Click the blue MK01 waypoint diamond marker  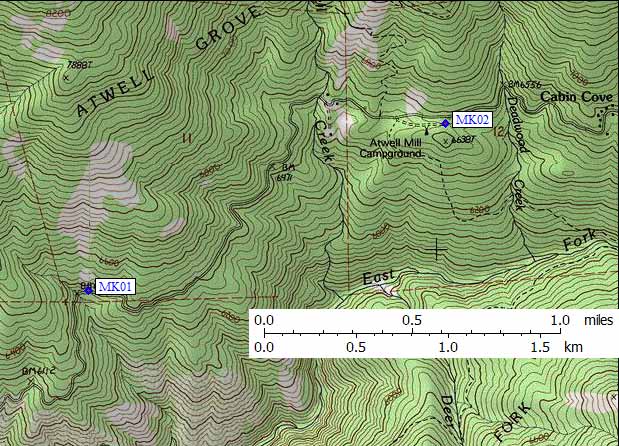[x=88, y=288]
